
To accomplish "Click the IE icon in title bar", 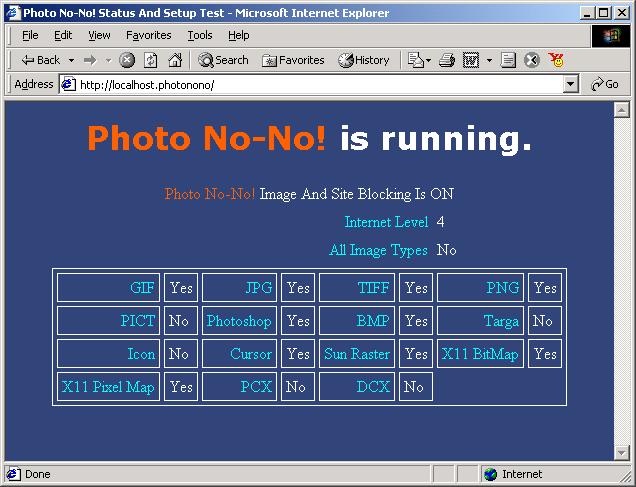I will coord(13,13).
